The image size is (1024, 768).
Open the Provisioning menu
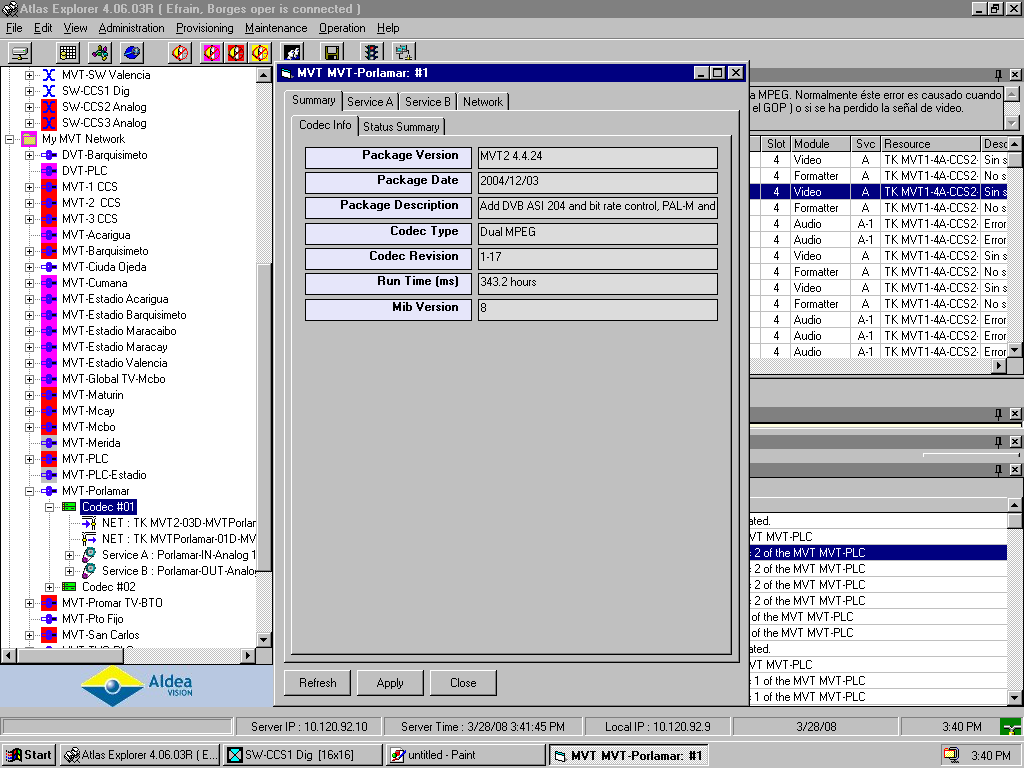coord(204,28)
